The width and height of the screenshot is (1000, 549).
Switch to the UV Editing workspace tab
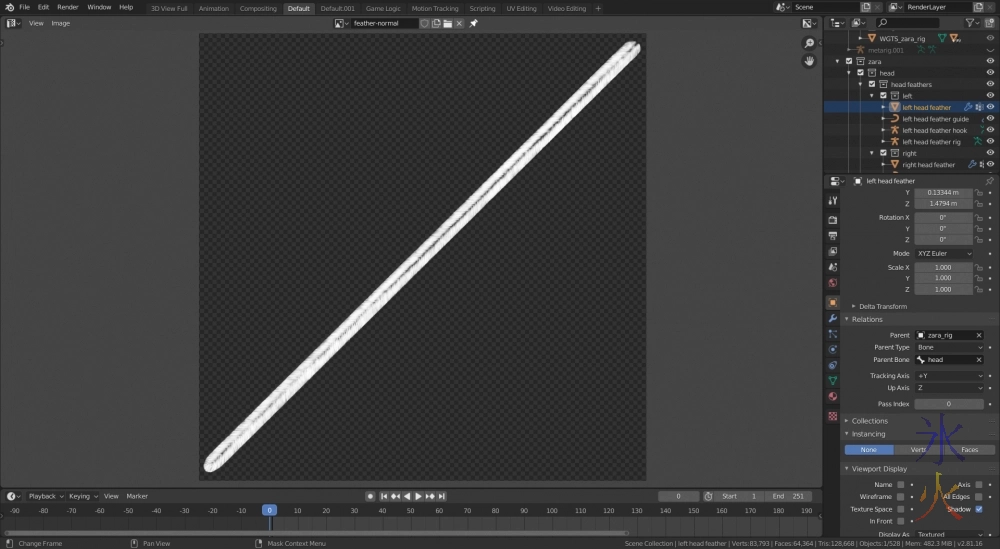pyautogui.click(x=521, y=8)
